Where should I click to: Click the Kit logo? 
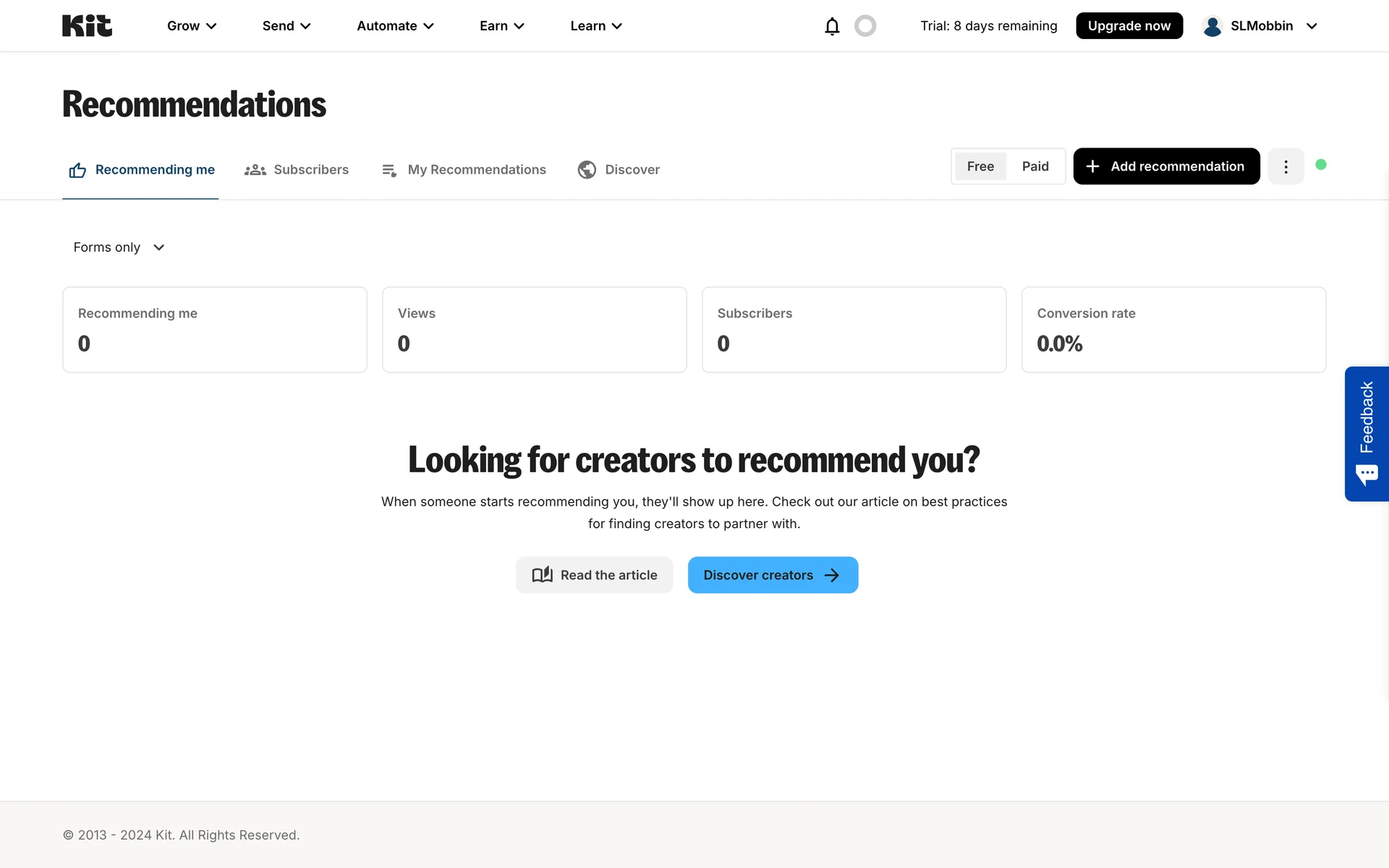click(x=87, y=26)
